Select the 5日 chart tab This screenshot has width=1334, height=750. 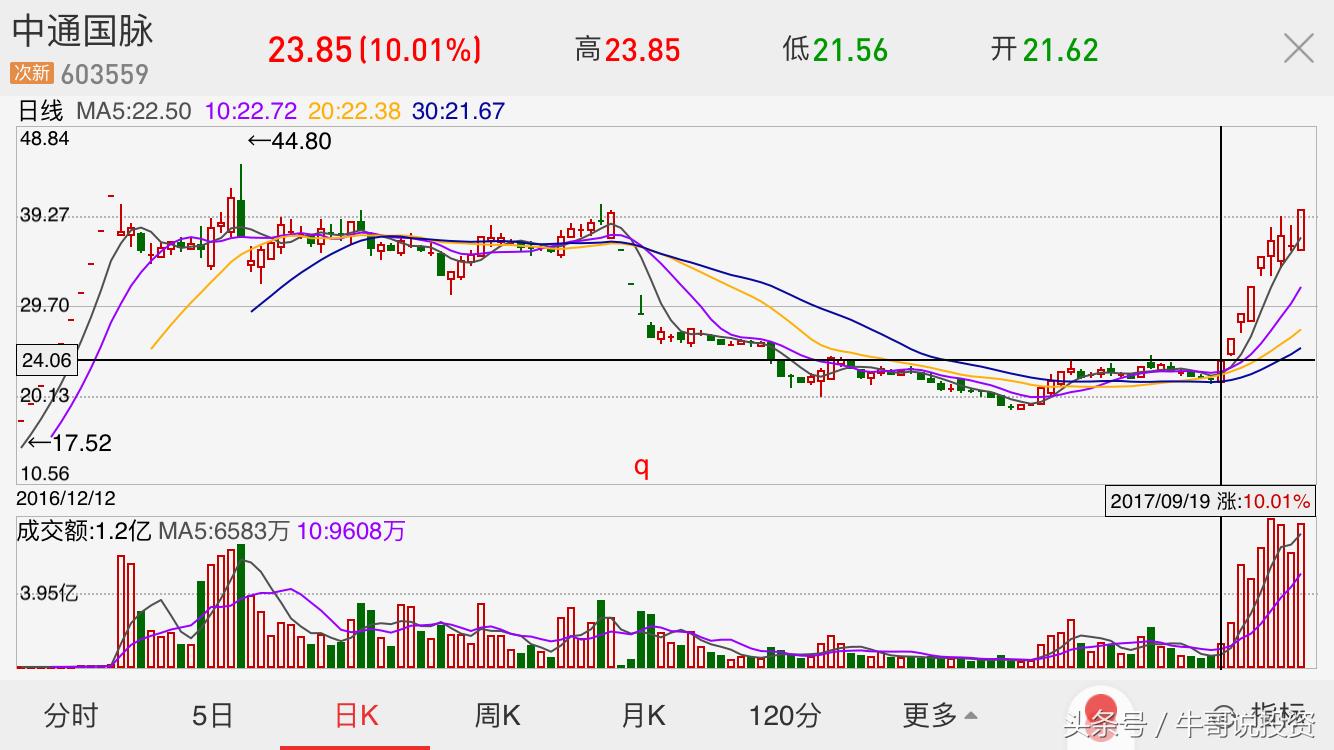212,715
